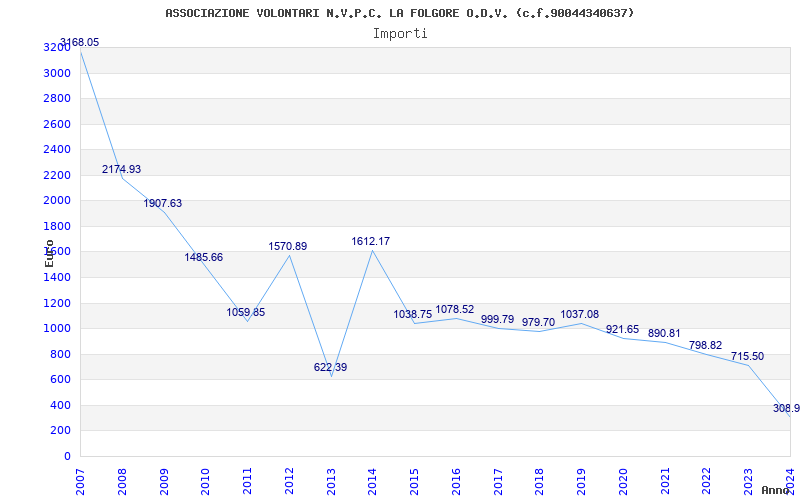800x500 pixels.
Task: Click the 2009 x-axis year label
Action: (164, 481)
